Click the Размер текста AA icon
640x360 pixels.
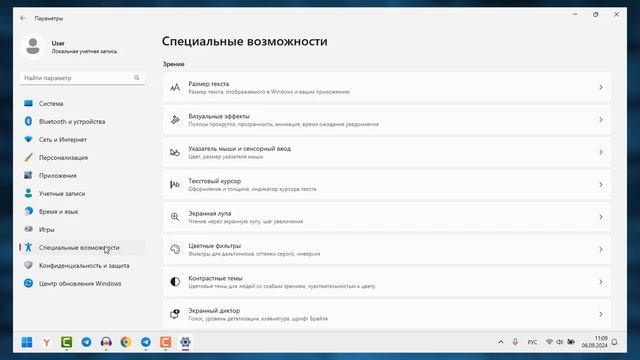(x=175, y=87)
